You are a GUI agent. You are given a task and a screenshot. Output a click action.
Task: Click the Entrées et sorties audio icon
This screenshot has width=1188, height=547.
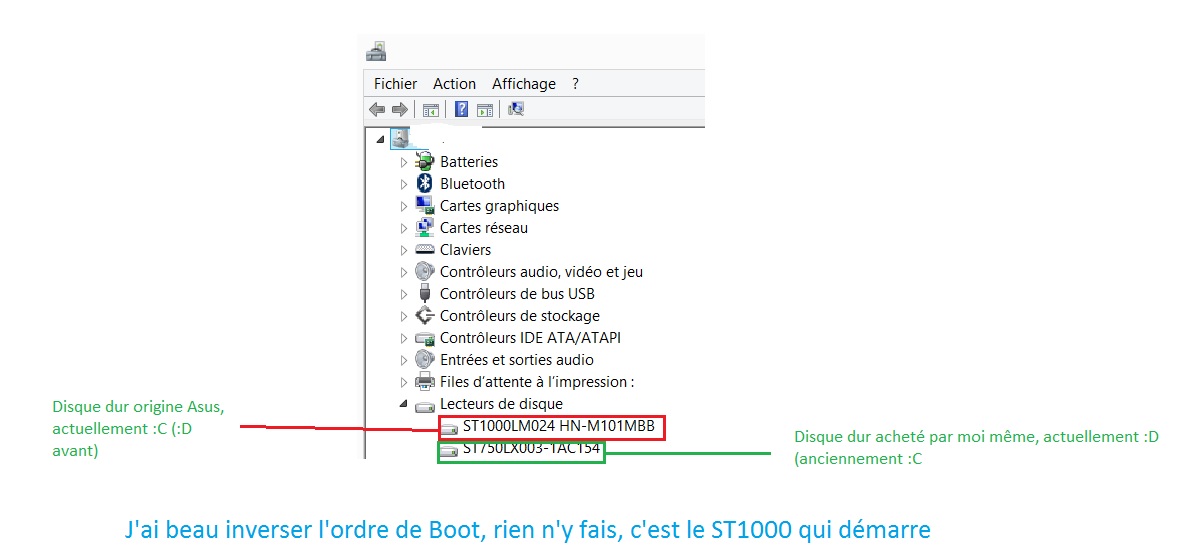click(425, 360)
